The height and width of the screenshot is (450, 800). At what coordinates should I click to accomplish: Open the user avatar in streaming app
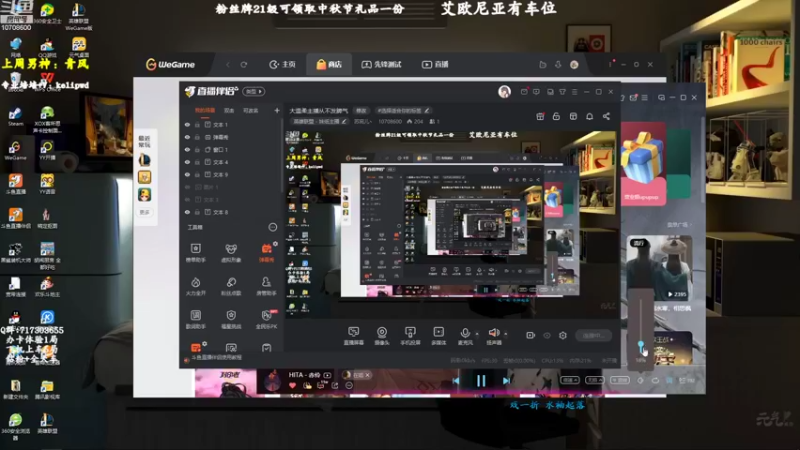click(504, 91)
